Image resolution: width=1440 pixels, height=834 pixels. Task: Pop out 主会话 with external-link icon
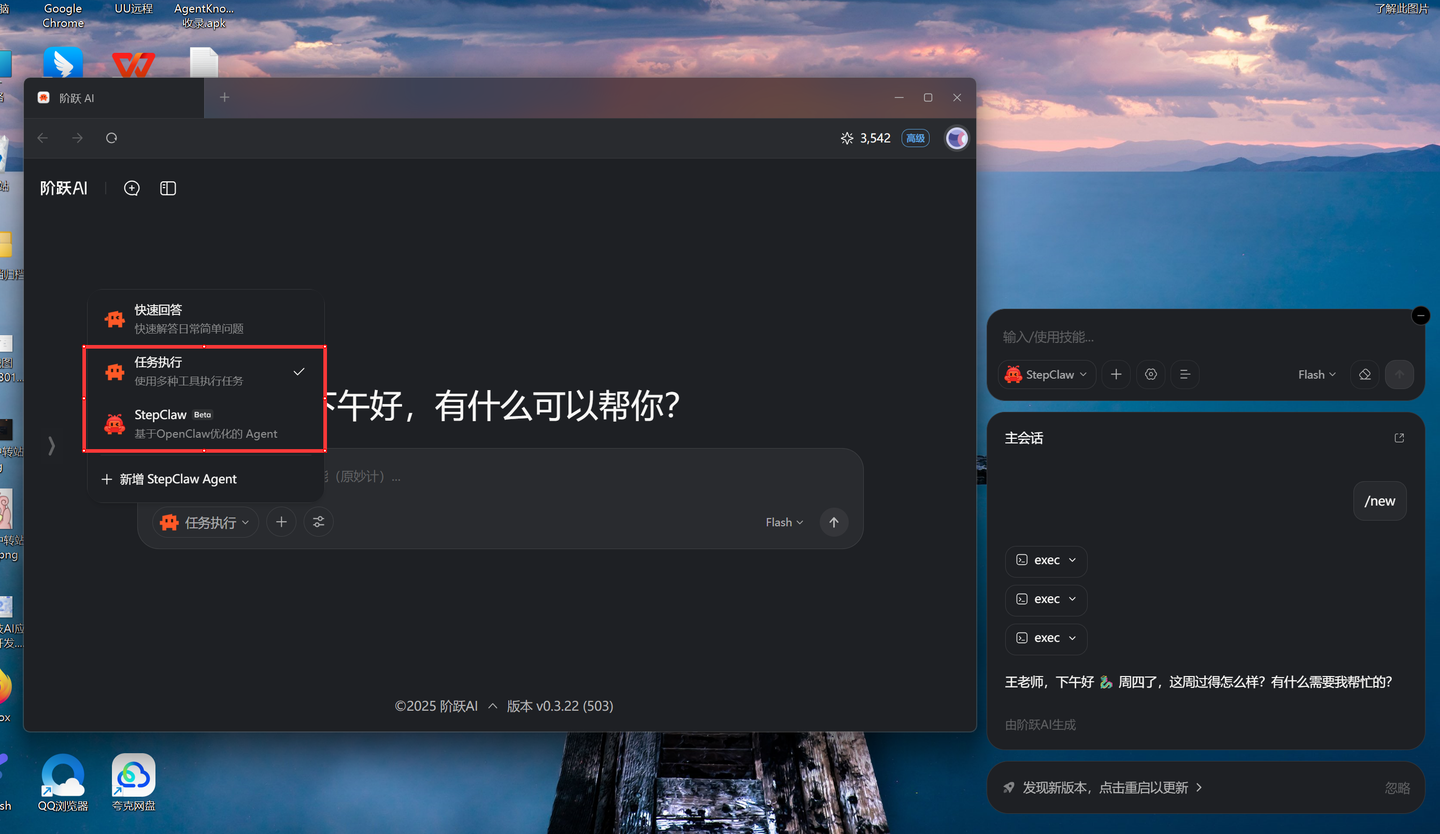[1399, 438]
